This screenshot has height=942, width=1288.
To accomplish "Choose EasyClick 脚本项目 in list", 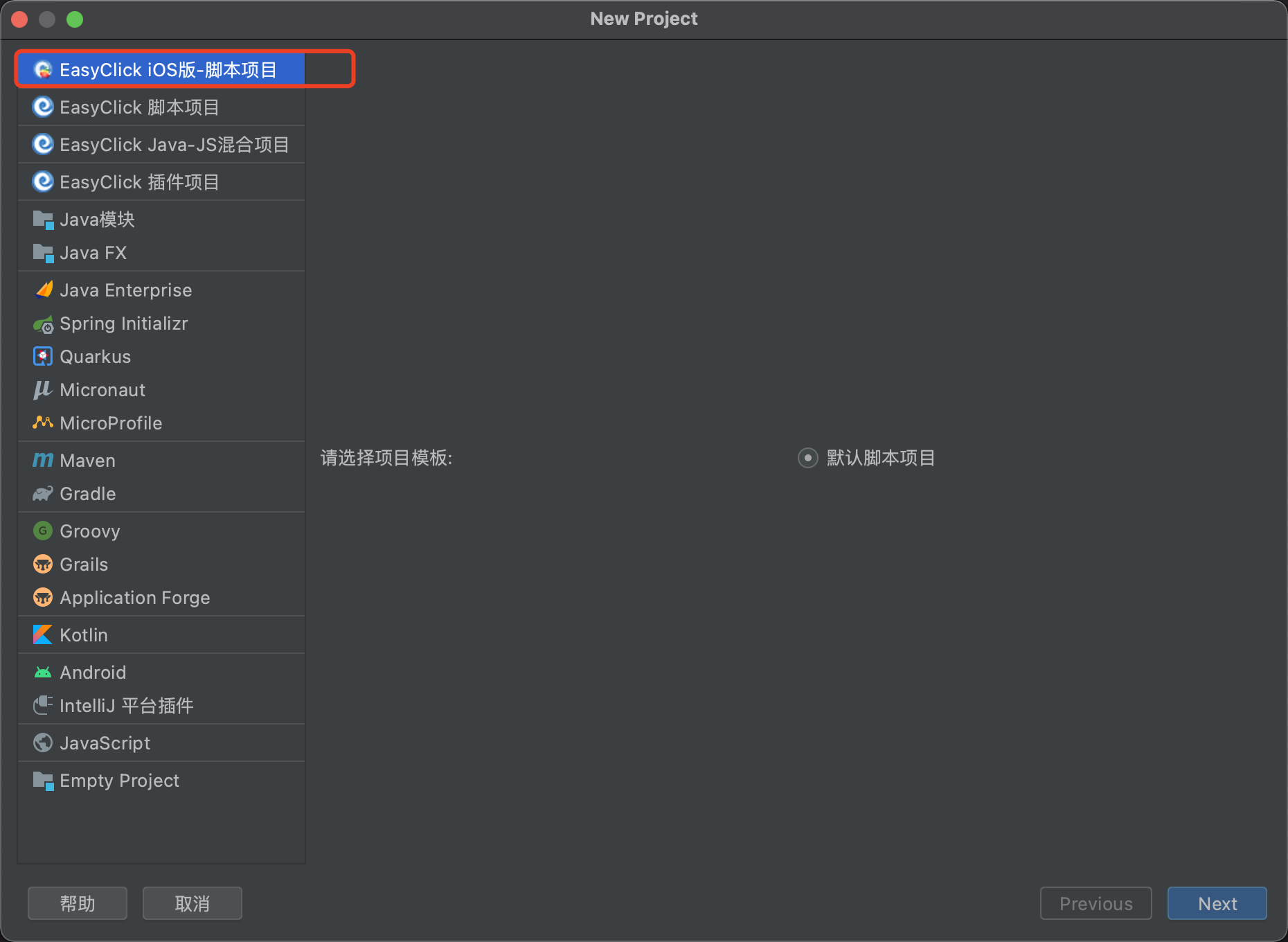I will pyautogui.click(x=161, y=107).
